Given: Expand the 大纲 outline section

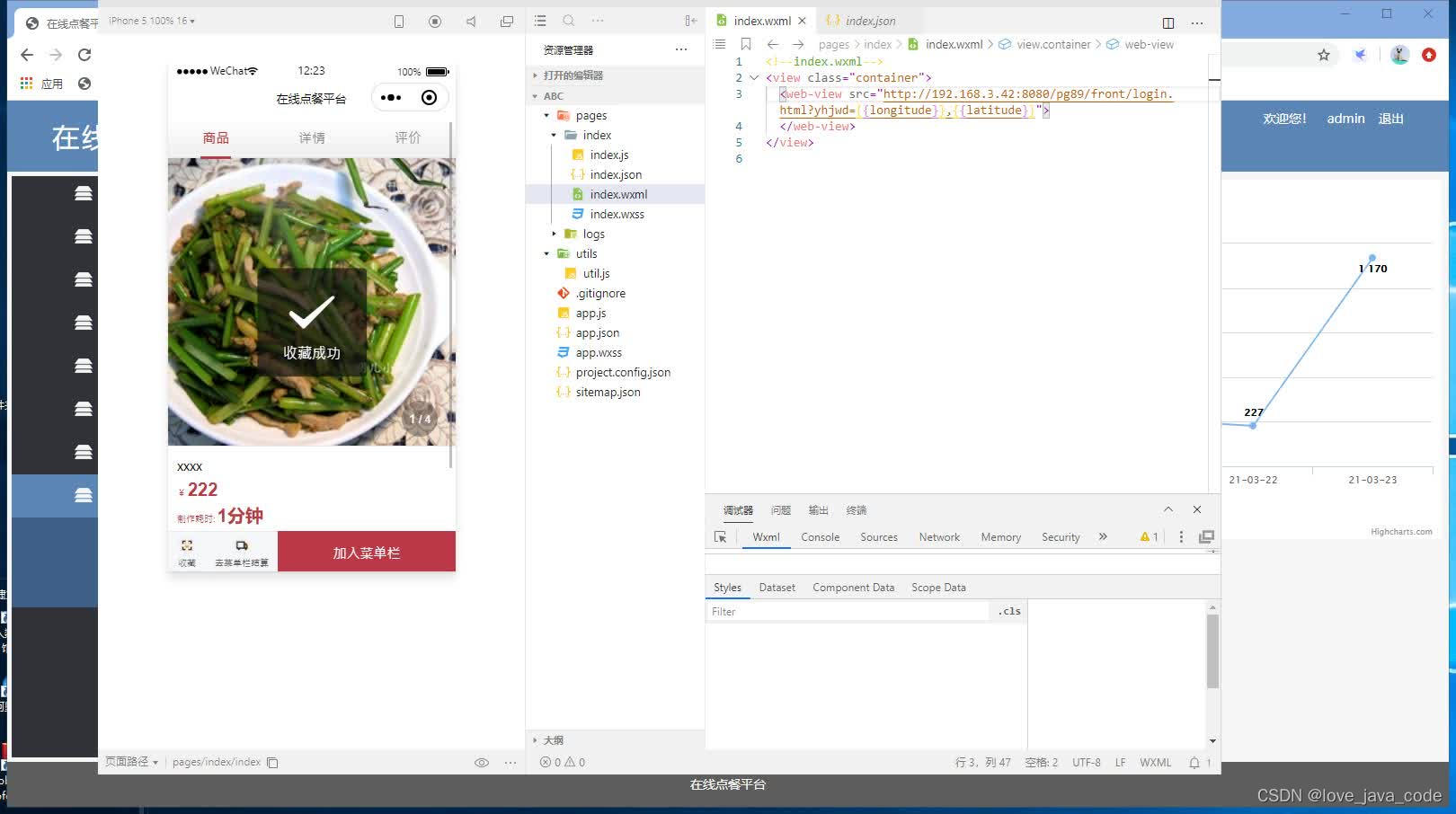Looking at the screenshot, I should tap(615, 740).
